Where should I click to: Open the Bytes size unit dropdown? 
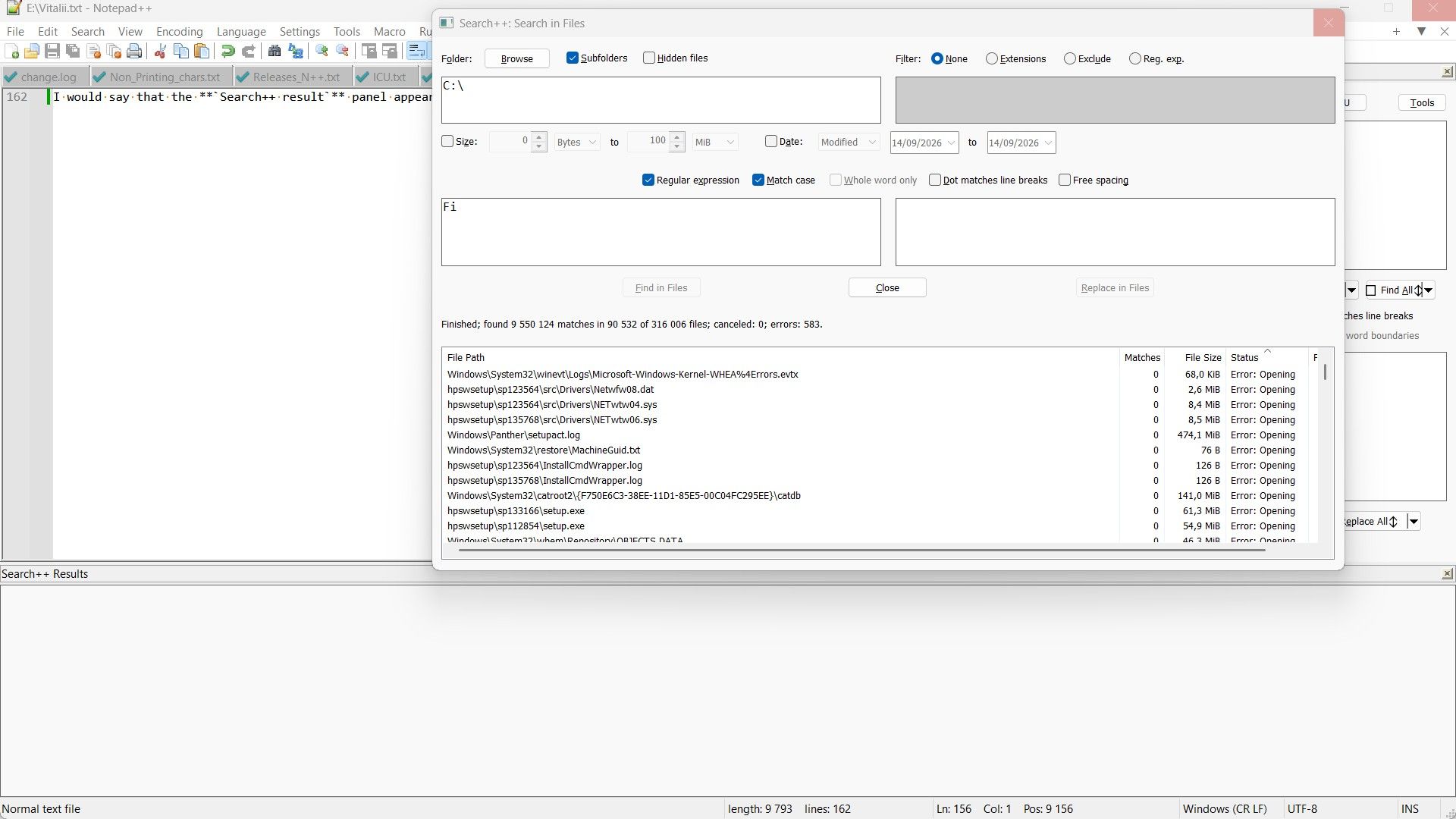click(x=577, y=142)
